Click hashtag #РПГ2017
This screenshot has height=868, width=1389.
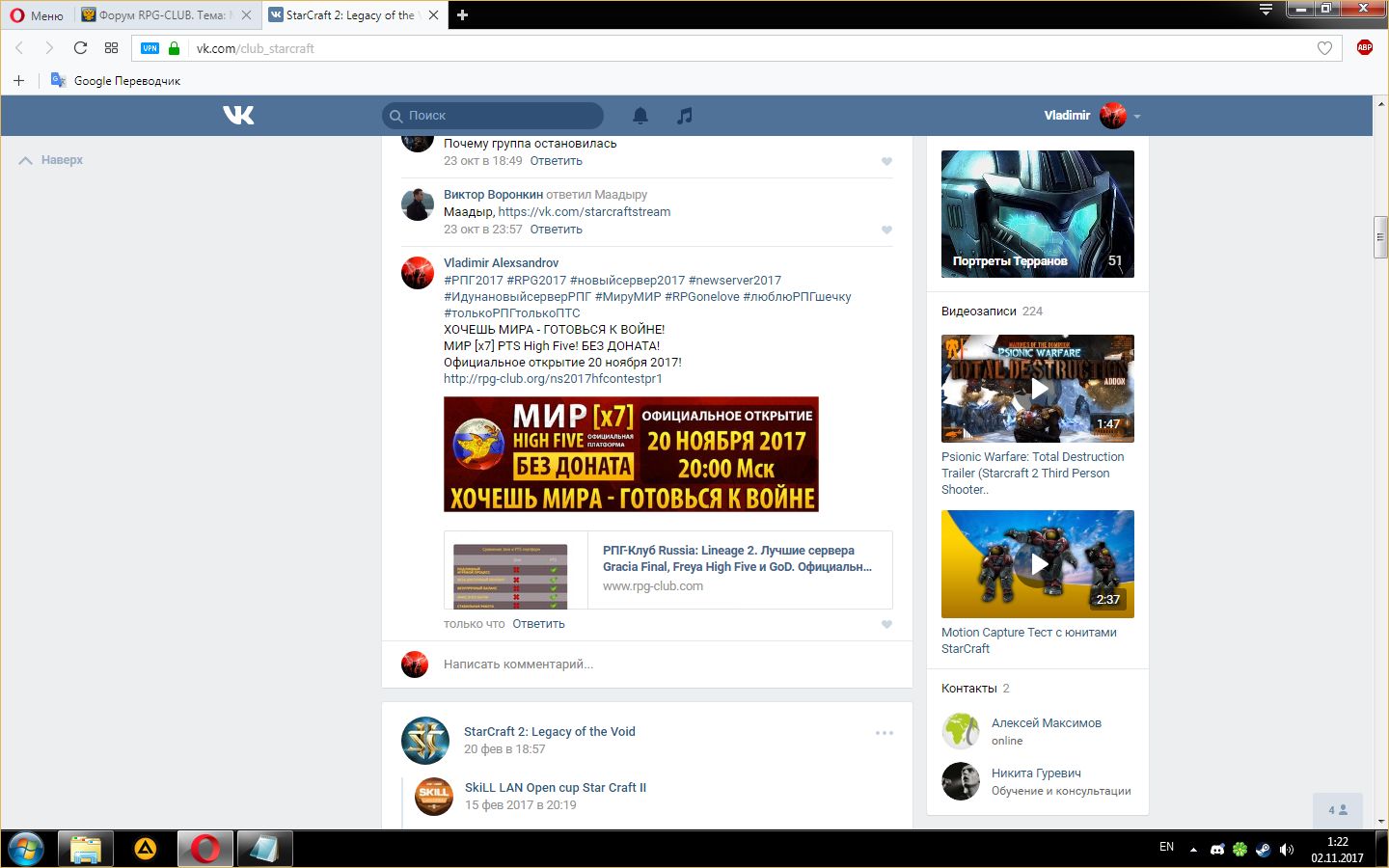[x=474, y=281]
